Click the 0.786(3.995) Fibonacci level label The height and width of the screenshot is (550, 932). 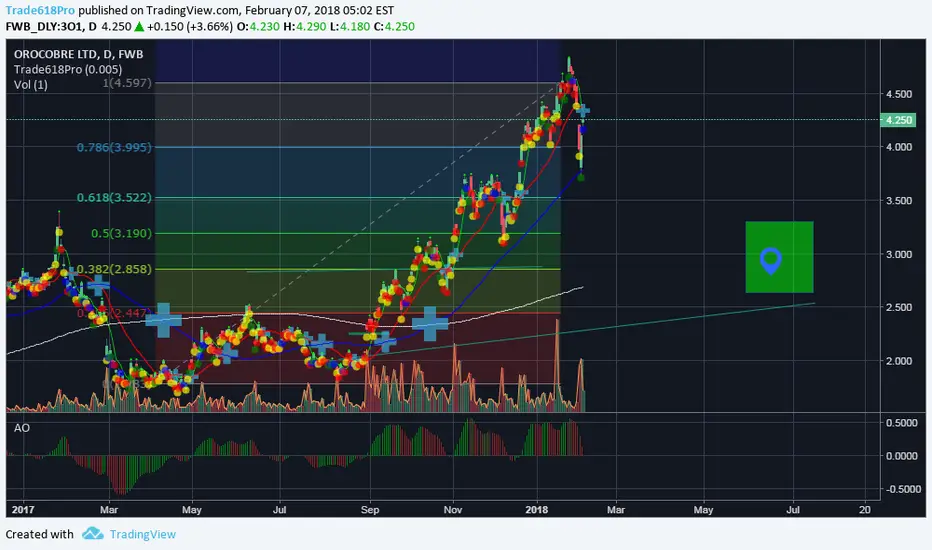pos(114,147)
